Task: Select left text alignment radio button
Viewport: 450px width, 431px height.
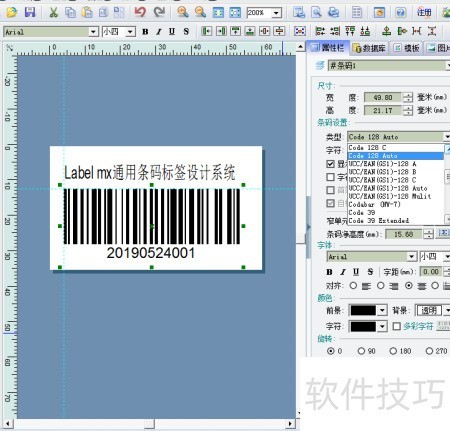Action: tap(353, 286)
